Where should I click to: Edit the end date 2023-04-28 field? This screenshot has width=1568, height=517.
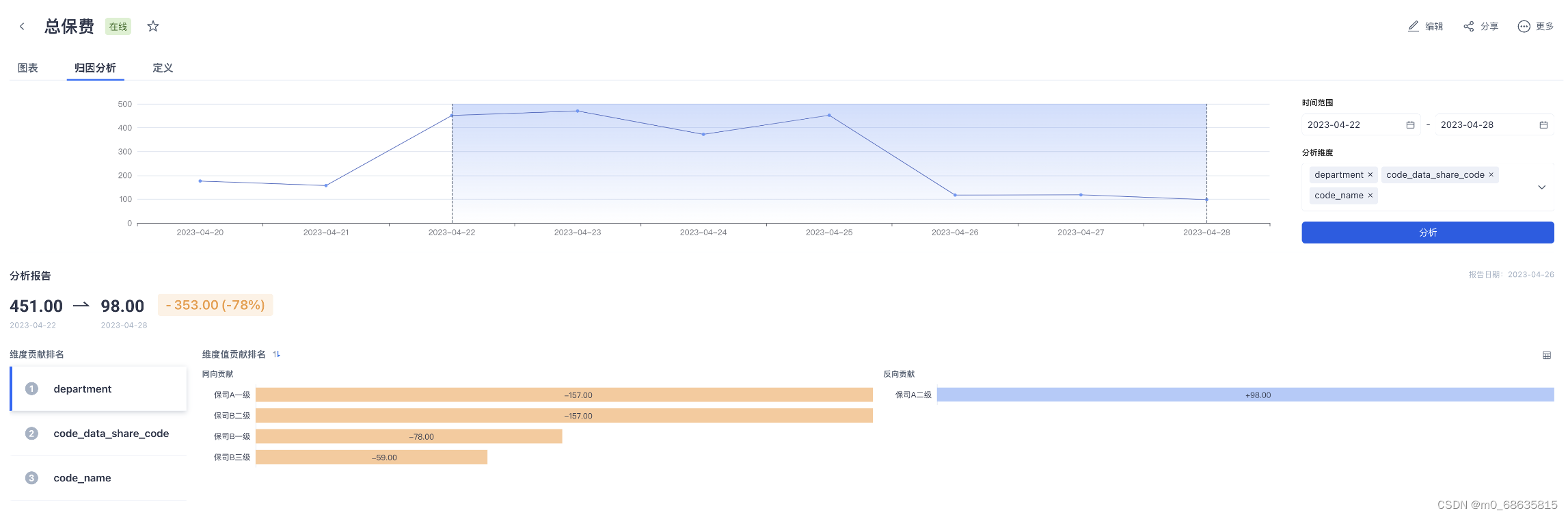click(x=1493, y=124)
